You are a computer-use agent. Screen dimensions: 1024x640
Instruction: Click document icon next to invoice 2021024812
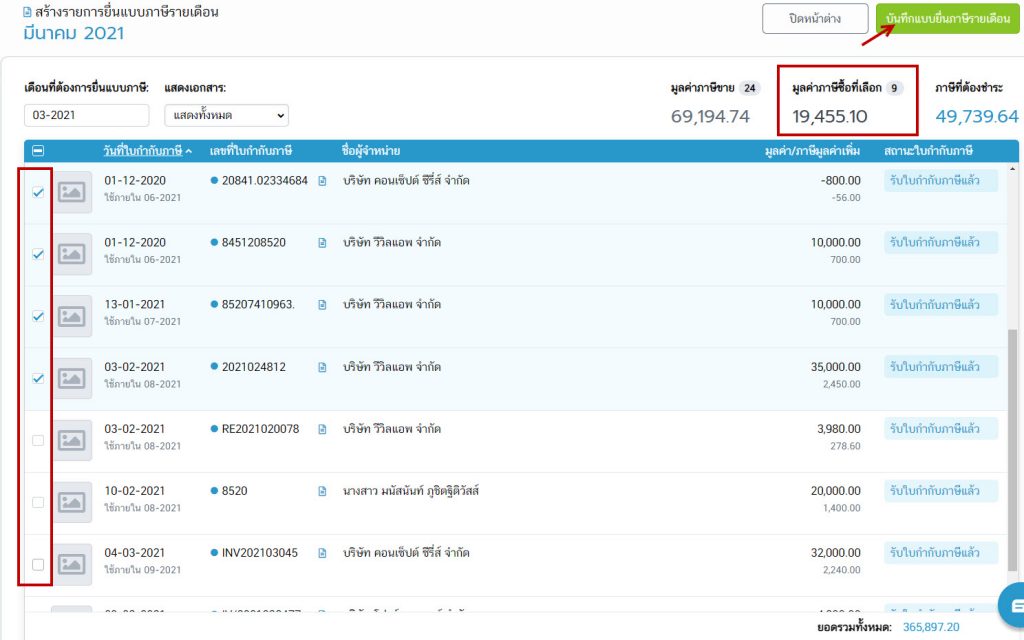coord(322,367)
